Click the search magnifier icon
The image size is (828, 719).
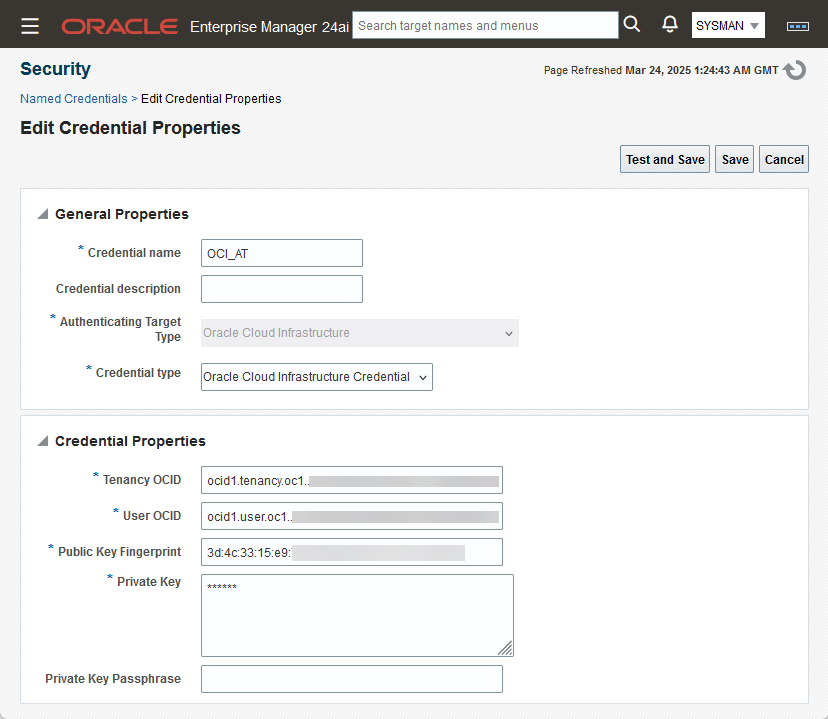[x=632, y=24]
